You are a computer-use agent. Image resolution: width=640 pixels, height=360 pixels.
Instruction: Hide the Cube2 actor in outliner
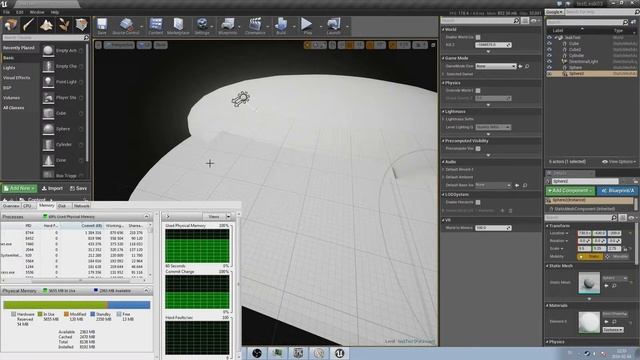point(549,49)
